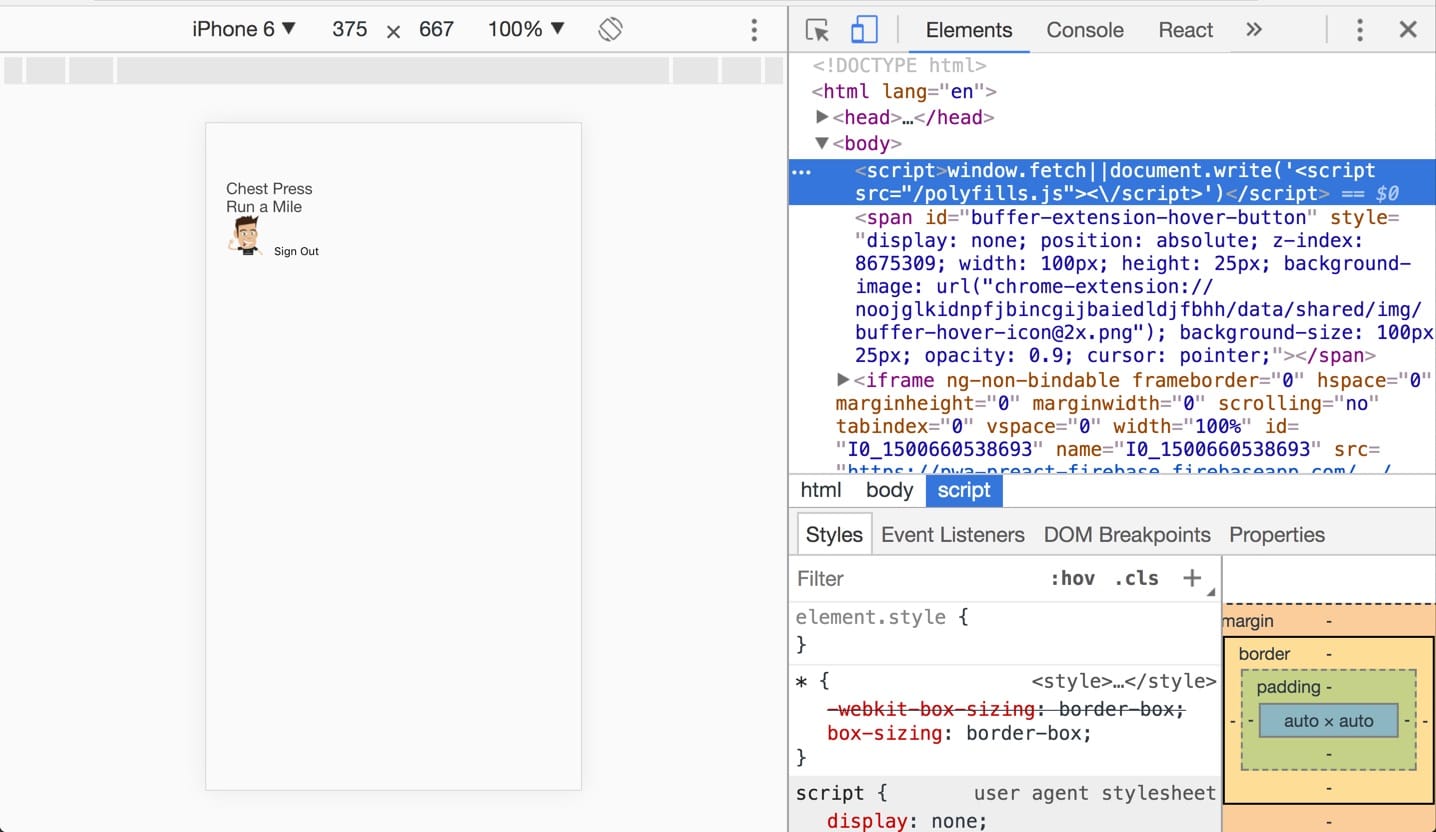Switch to the Console tab
Screen dimensions: 1436x832
(1085, 30)
